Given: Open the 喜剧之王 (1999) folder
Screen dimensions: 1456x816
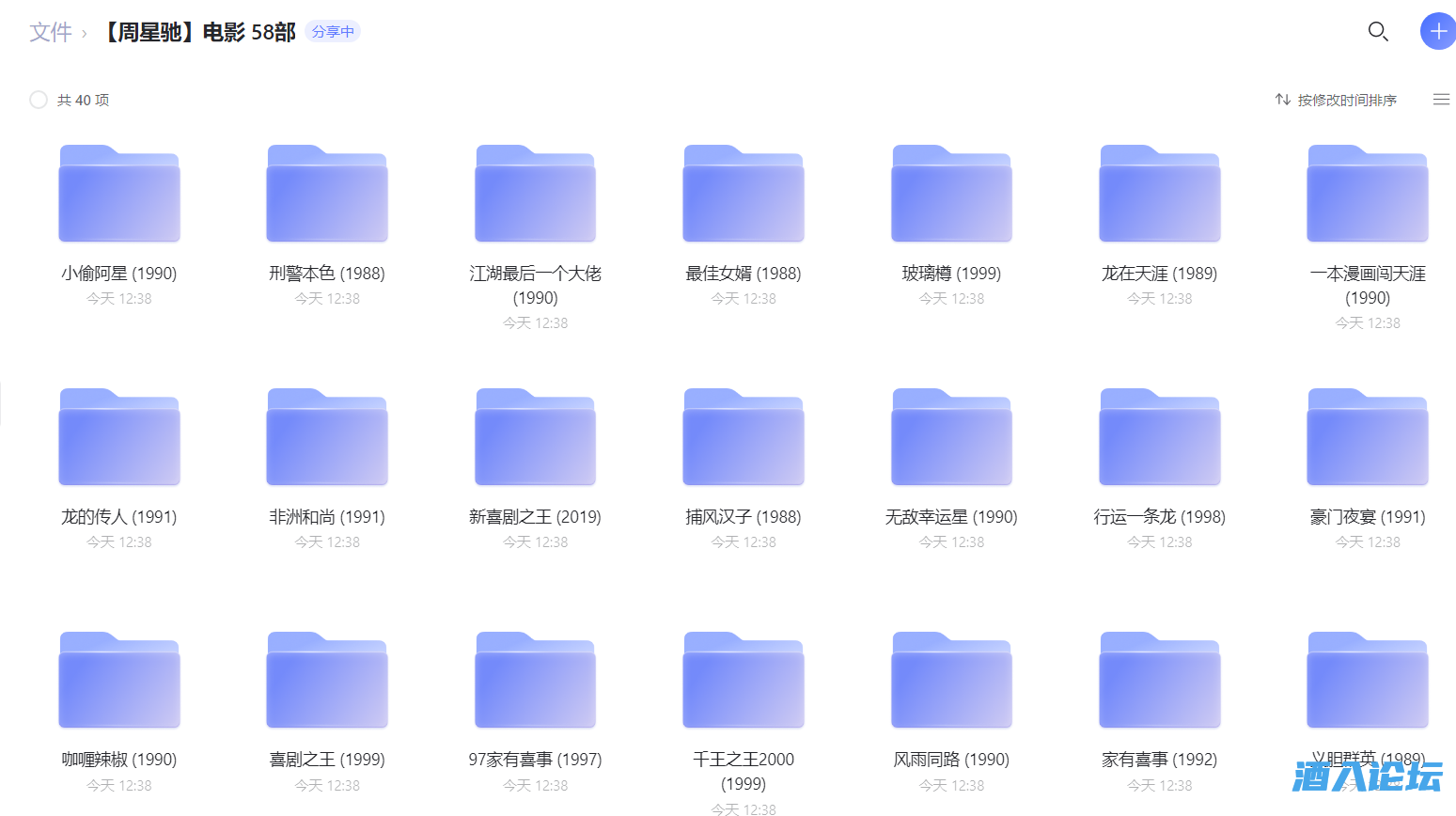Looking at the screenshot, I should tap(326, 680).
